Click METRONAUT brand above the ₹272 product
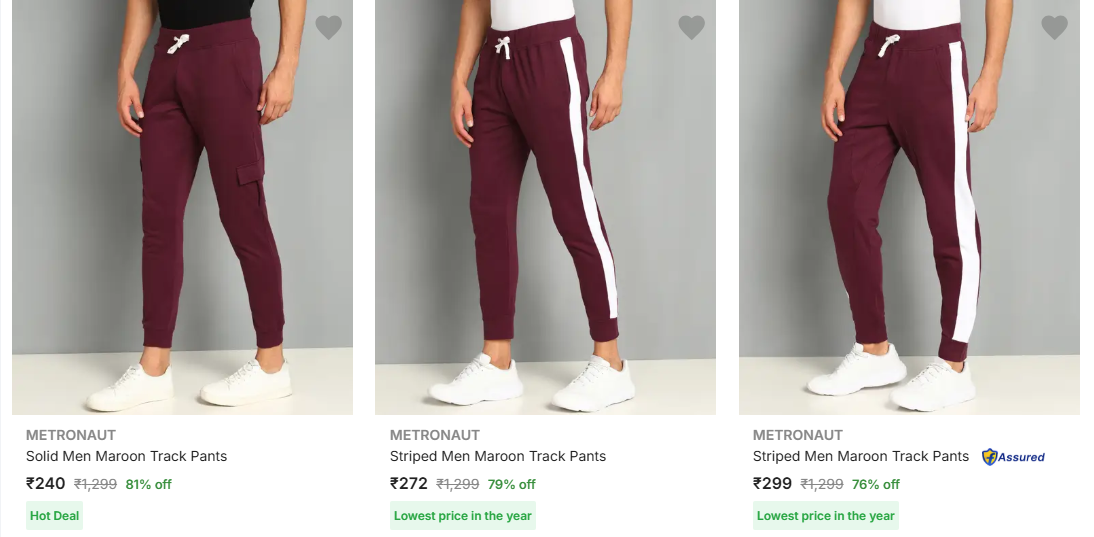Viewport: 1094px width, 537px height. tap(434, 435)
